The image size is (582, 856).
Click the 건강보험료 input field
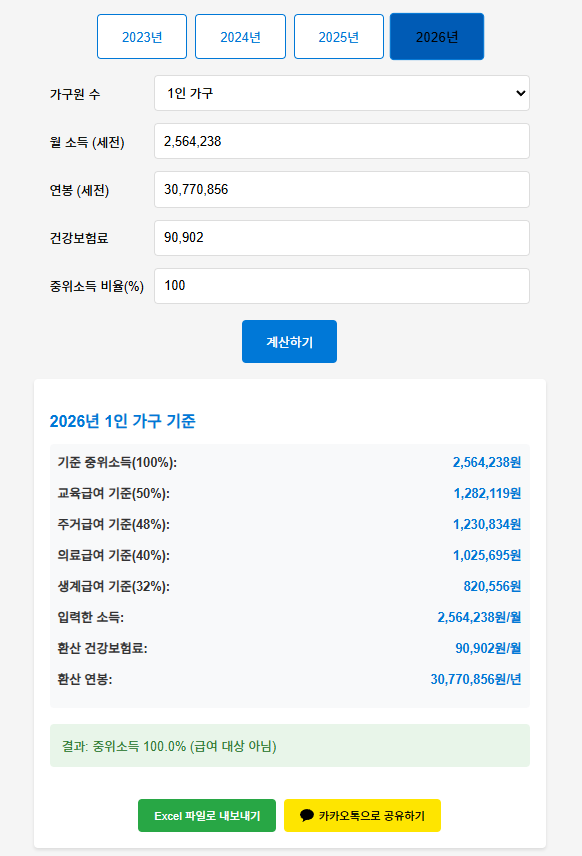tap(342, 237)
